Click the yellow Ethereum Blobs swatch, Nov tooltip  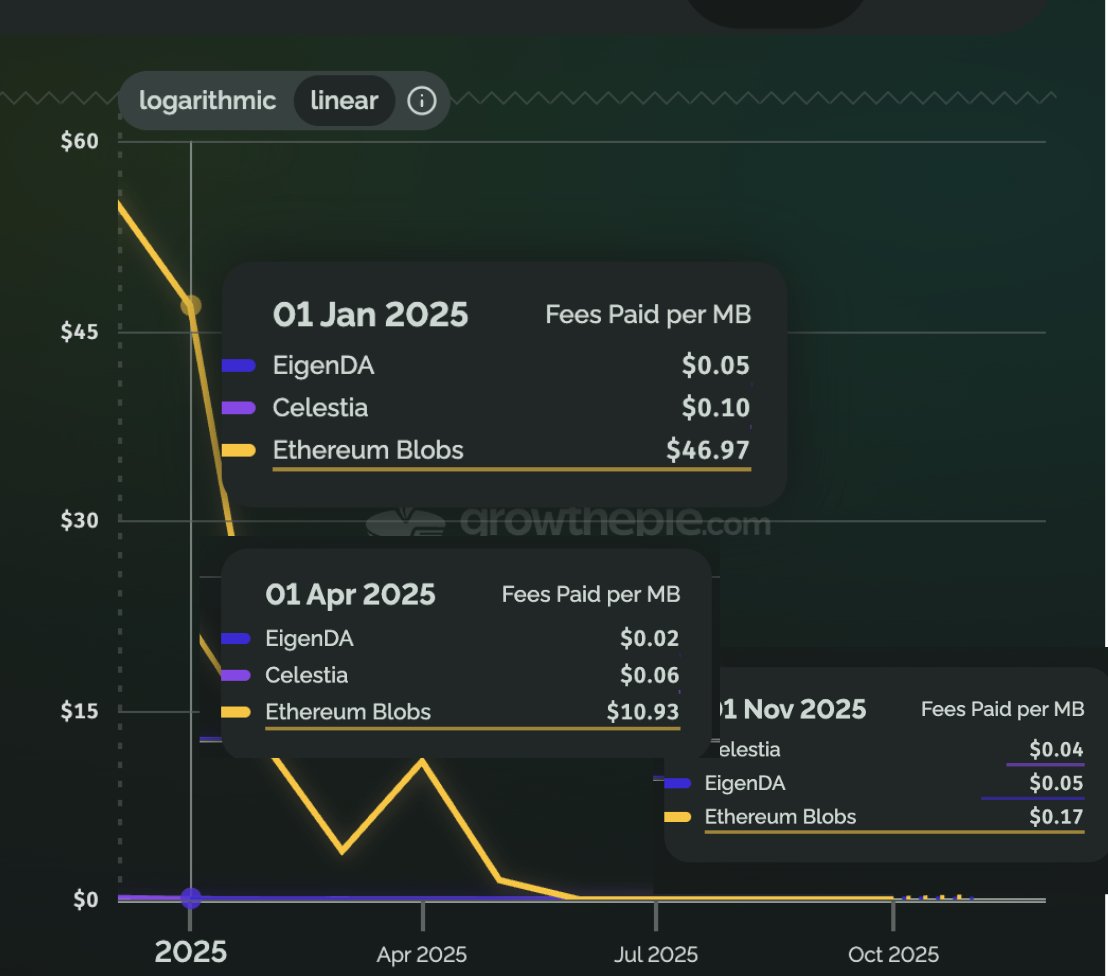coord(678,817)
